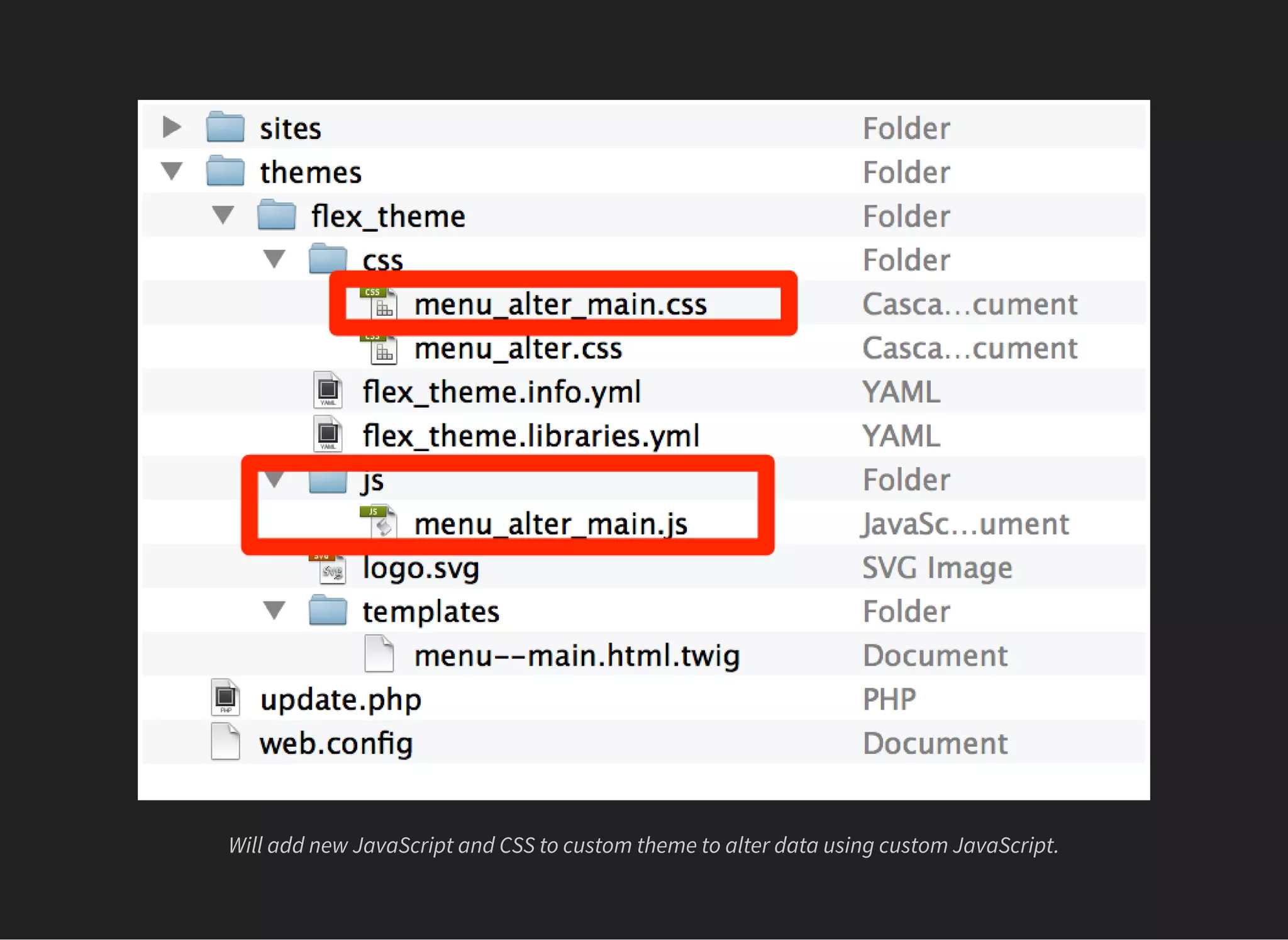Select the templates folder name
Viewport: 1288px width, 940px height.
(x=431, y=612)
